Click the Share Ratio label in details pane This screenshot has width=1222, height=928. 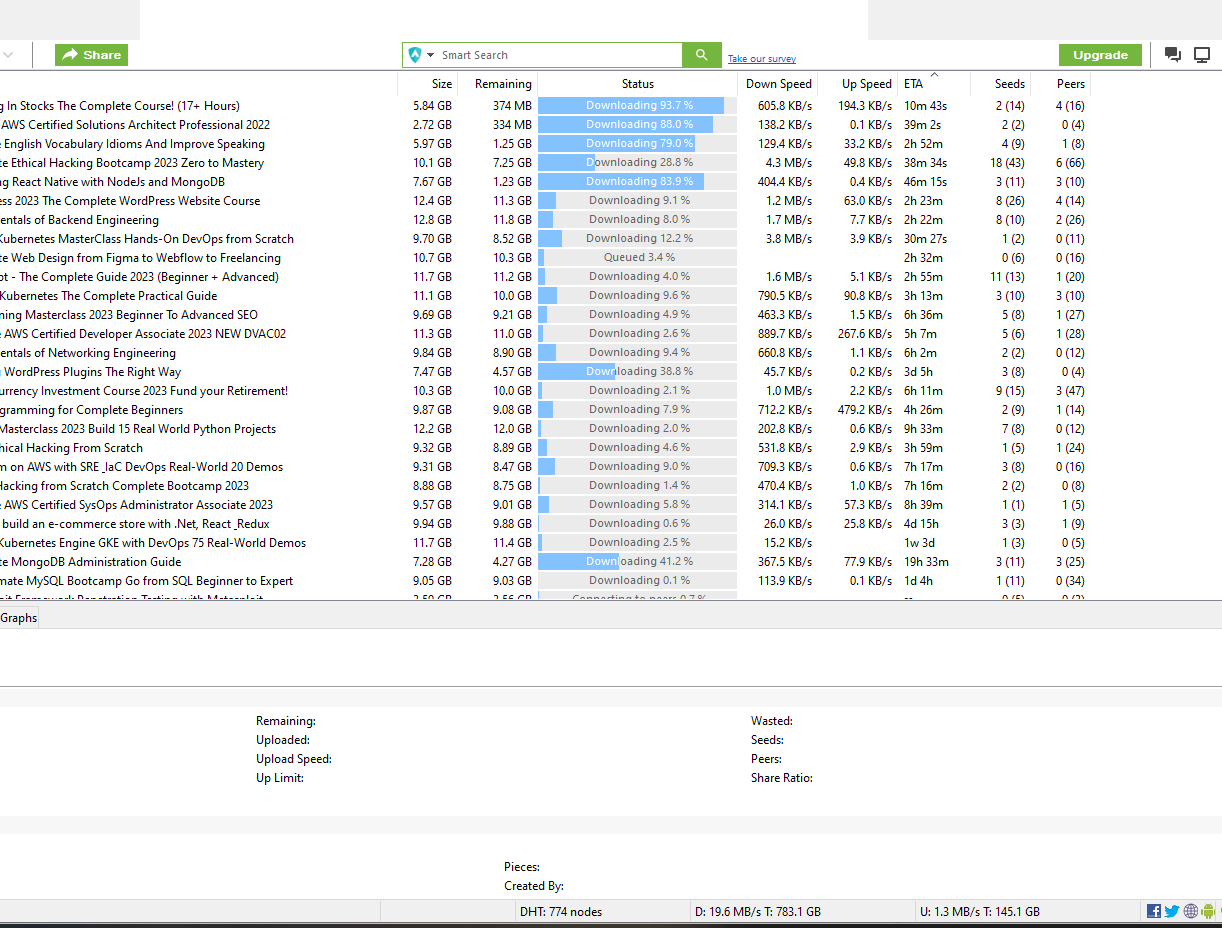coord(782,777)
